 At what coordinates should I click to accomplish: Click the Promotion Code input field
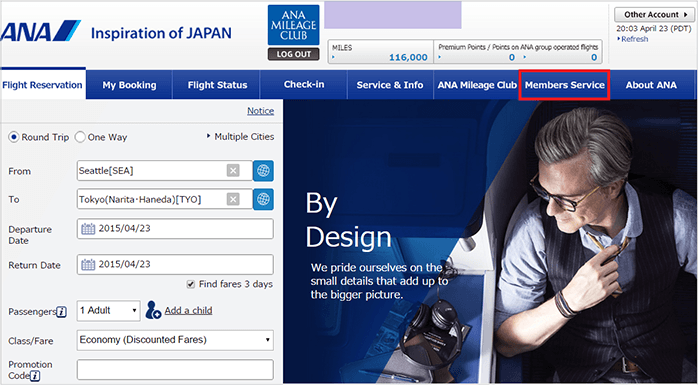(x=175, y=370)
